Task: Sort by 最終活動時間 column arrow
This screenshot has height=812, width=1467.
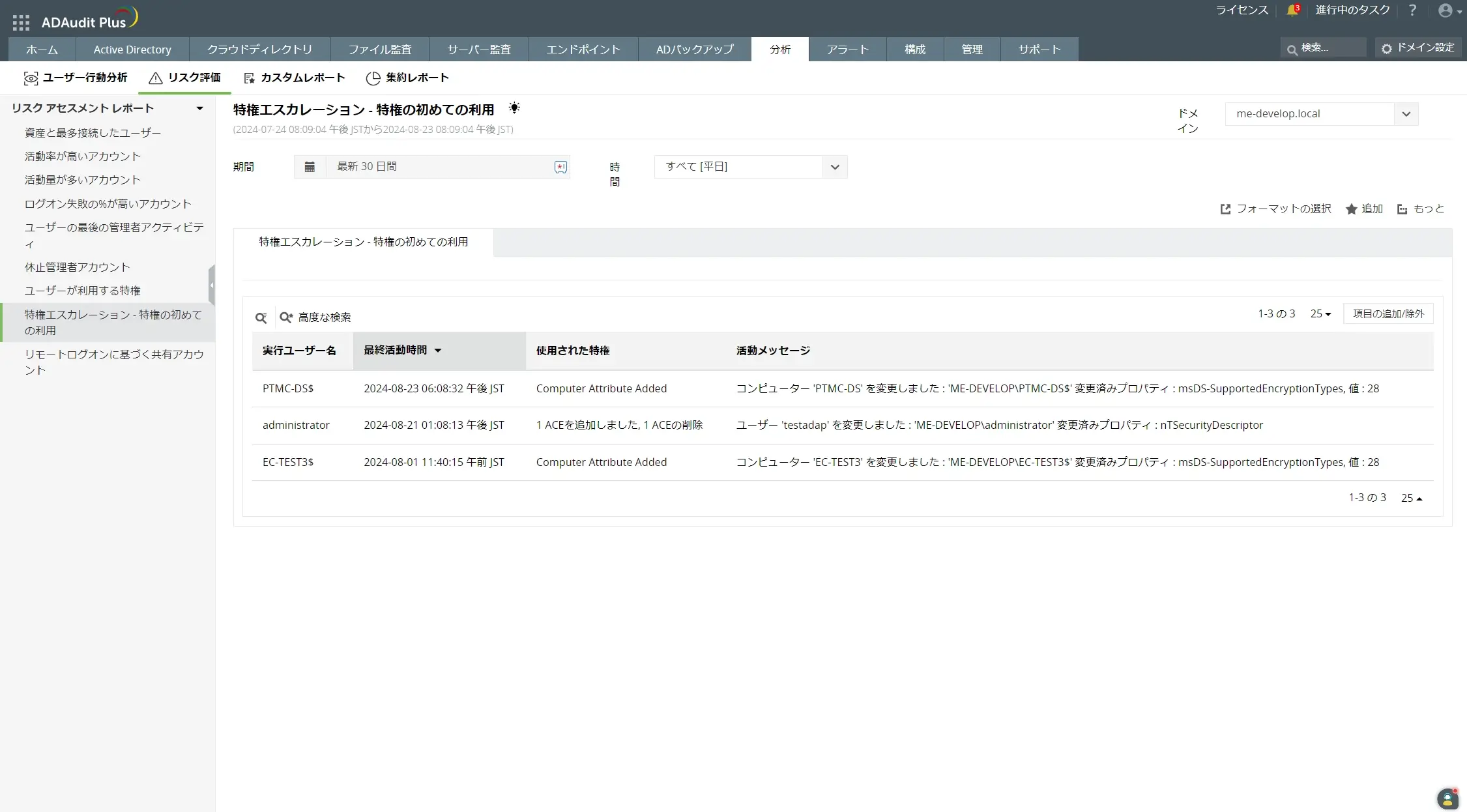Action: click(438, 351)
